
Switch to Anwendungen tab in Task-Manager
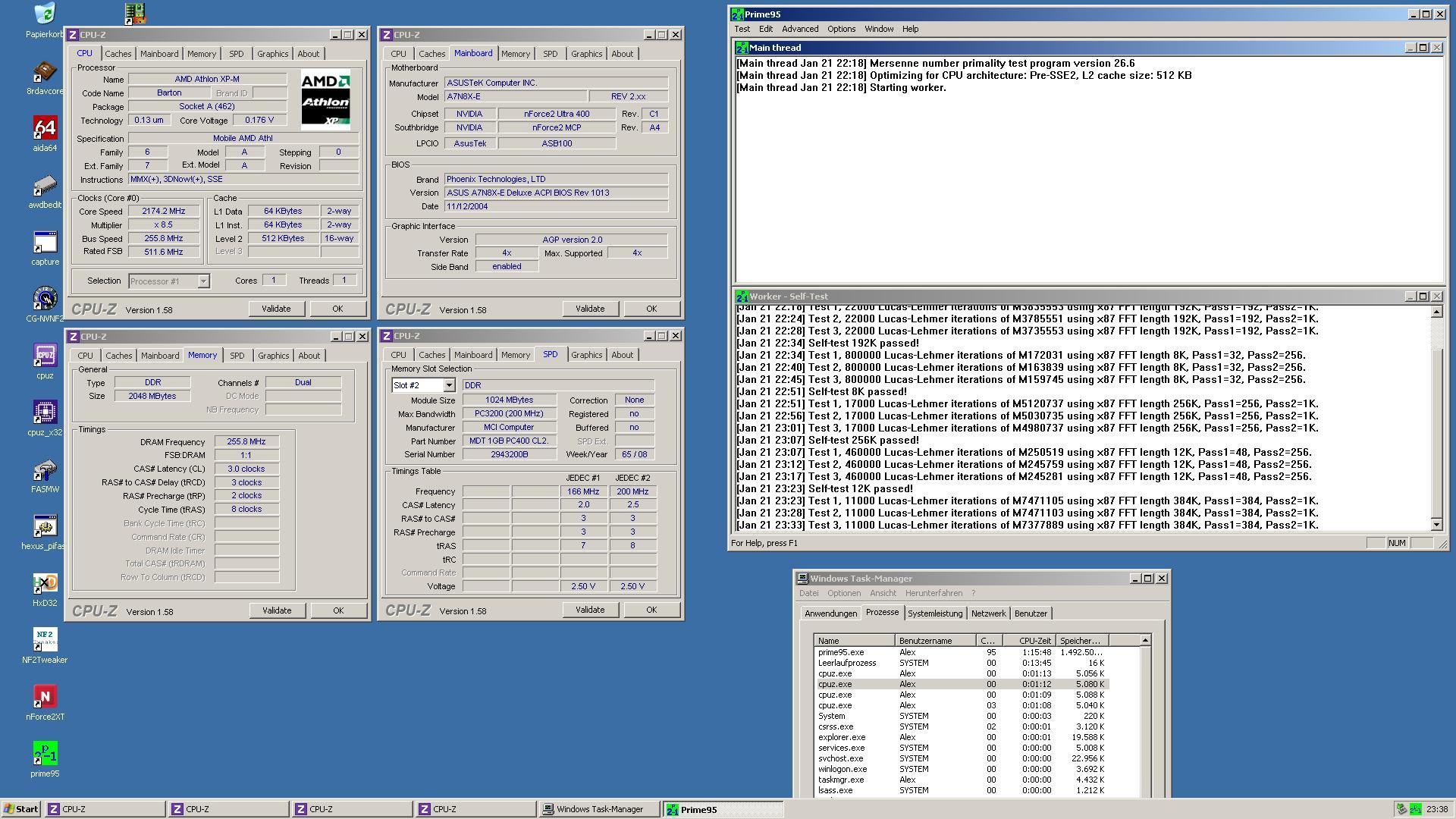coord(830,613)
